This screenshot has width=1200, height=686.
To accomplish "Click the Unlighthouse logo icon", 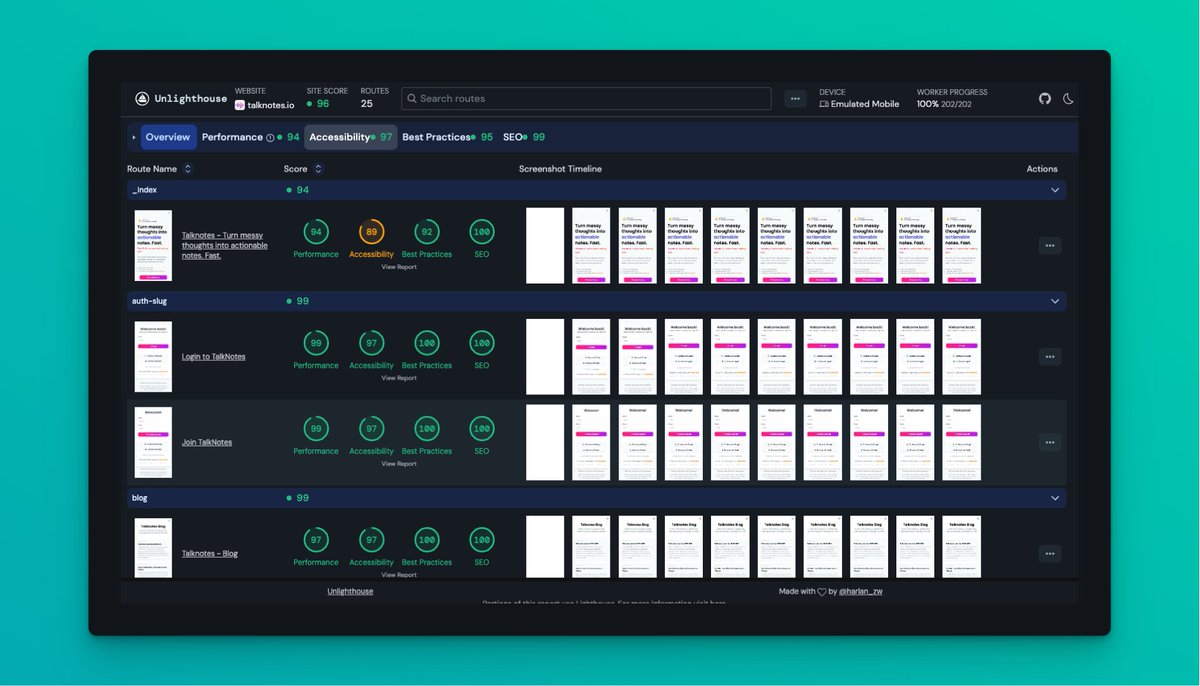I will (142, 99).
